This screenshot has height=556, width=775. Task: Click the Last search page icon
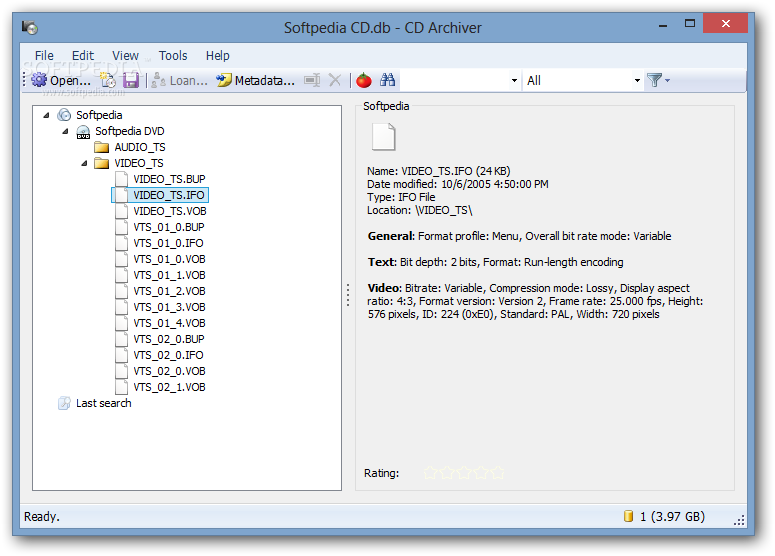[x=64, y=403]
